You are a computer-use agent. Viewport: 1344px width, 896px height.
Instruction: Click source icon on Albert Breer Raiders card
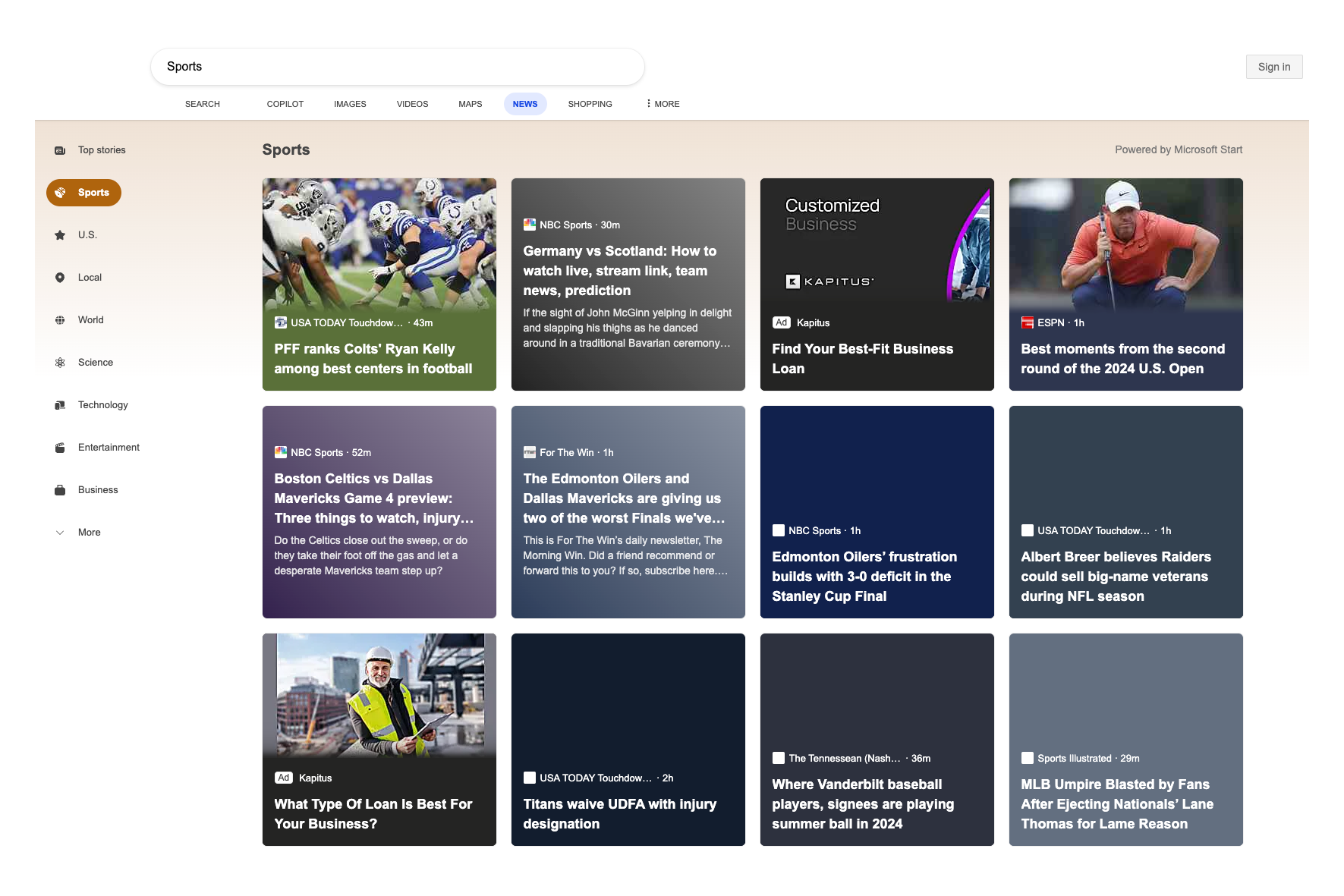point(1028,530)
